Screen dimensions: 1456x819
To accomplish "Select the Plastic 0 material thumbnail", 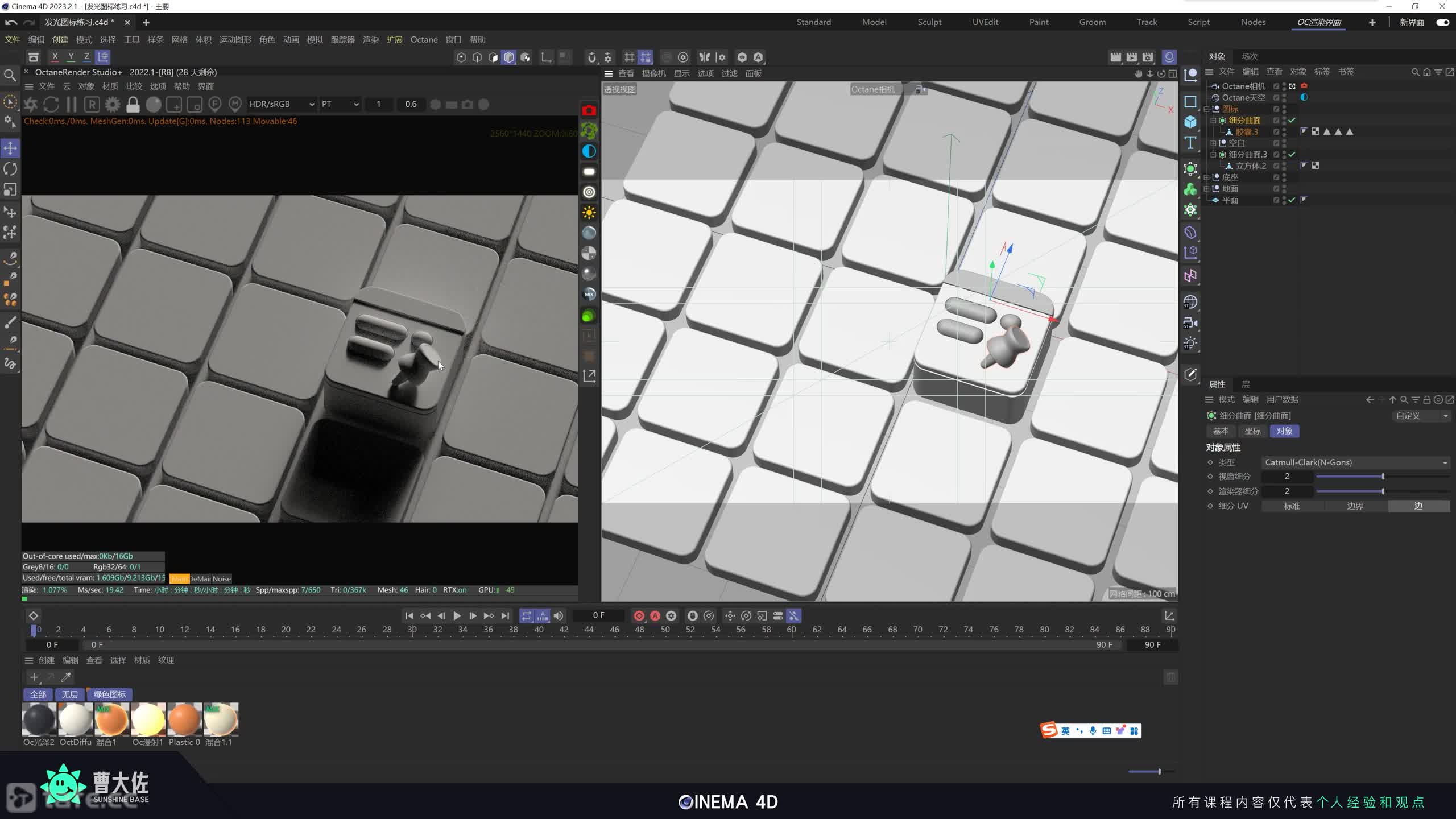I will tap(184, 719).
